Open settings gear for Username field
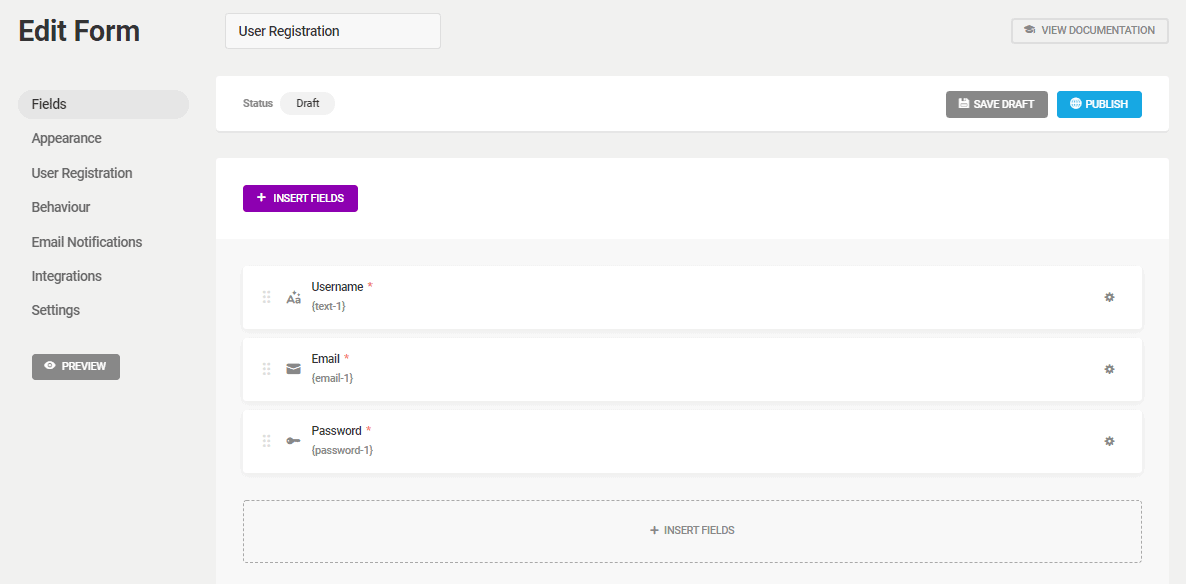The image size is (1186, 584). [x=1109, y=297]
